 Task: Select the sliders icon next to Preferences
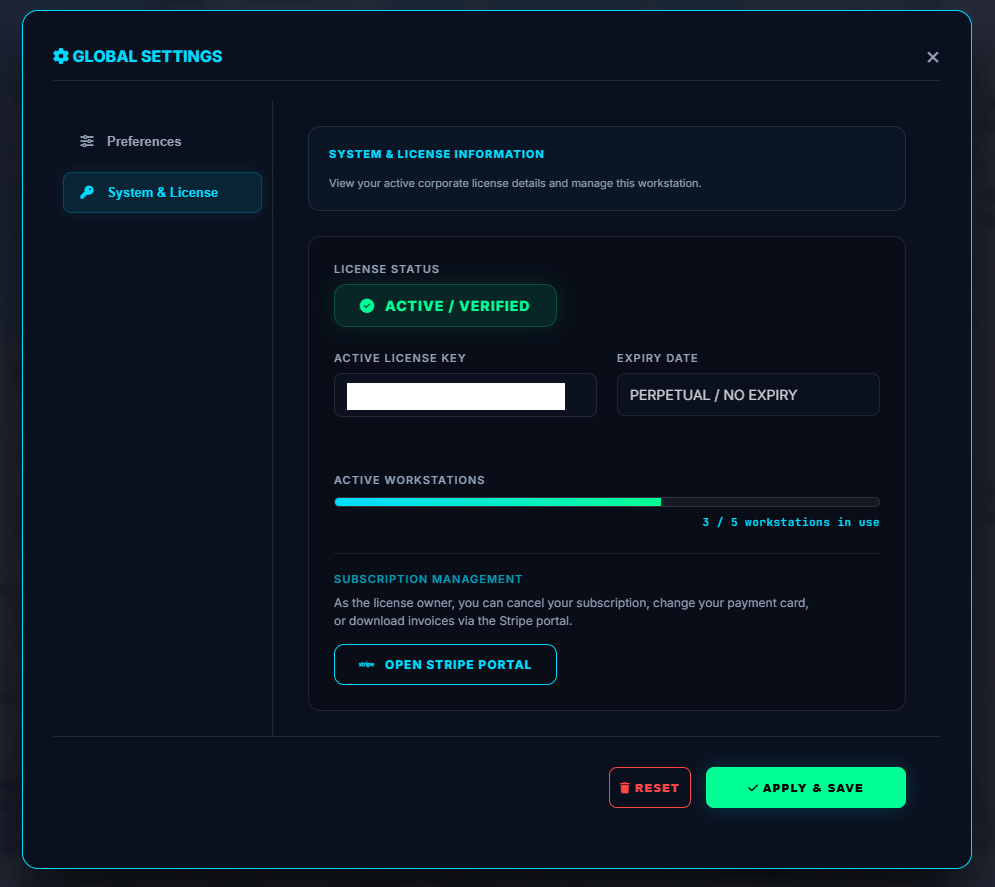pyautogui.click(x=86, y=141)
